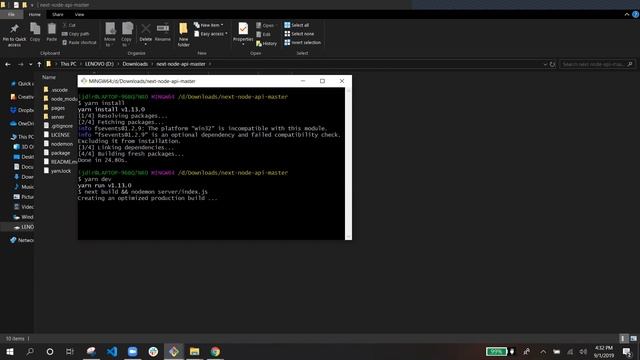Click Downloads in the address bar
This screenshot has width=640, height=360.
point(135,64)
